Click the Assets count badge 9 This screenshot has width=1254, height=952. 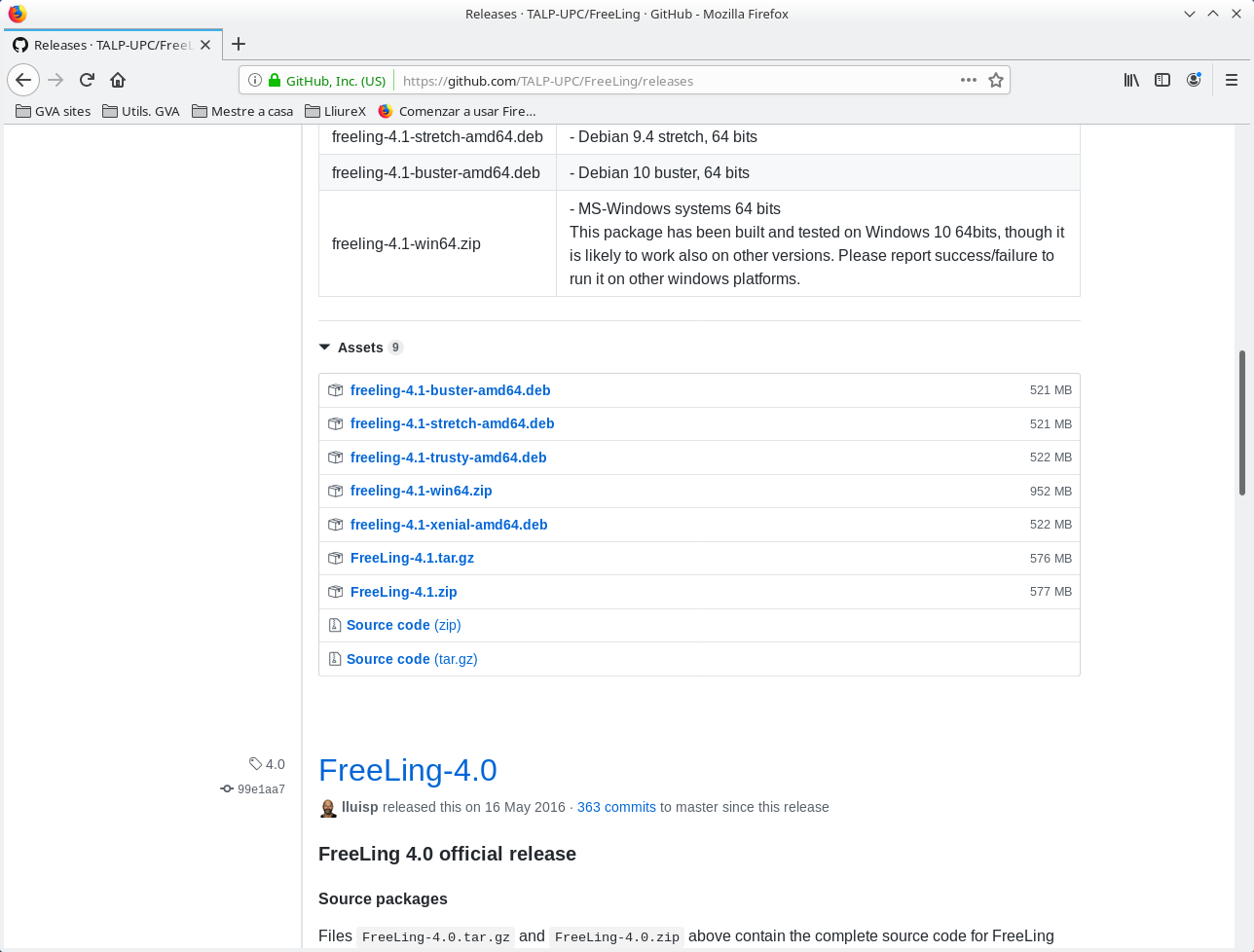[x=395, y=348]
